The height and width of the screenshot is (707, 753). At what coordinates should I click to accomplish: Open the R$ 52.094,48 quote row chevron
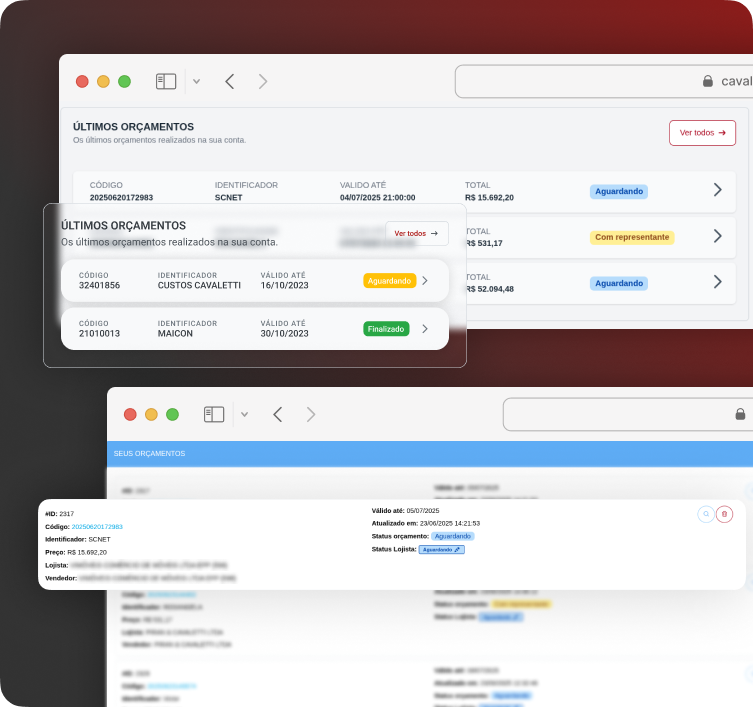[717, 282]
